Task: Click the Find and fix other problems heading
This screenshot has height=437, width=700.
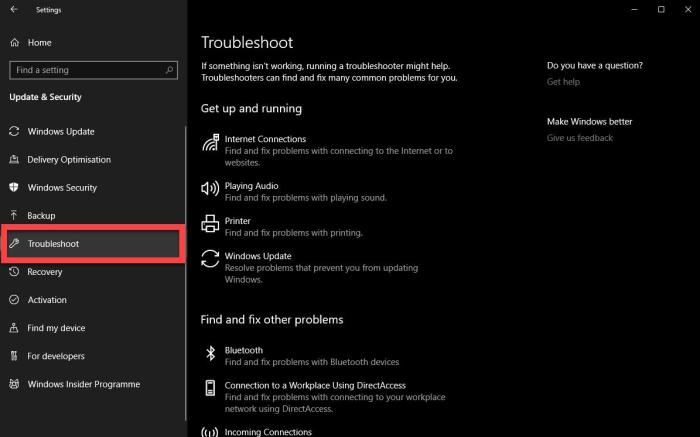Action: 272,320
